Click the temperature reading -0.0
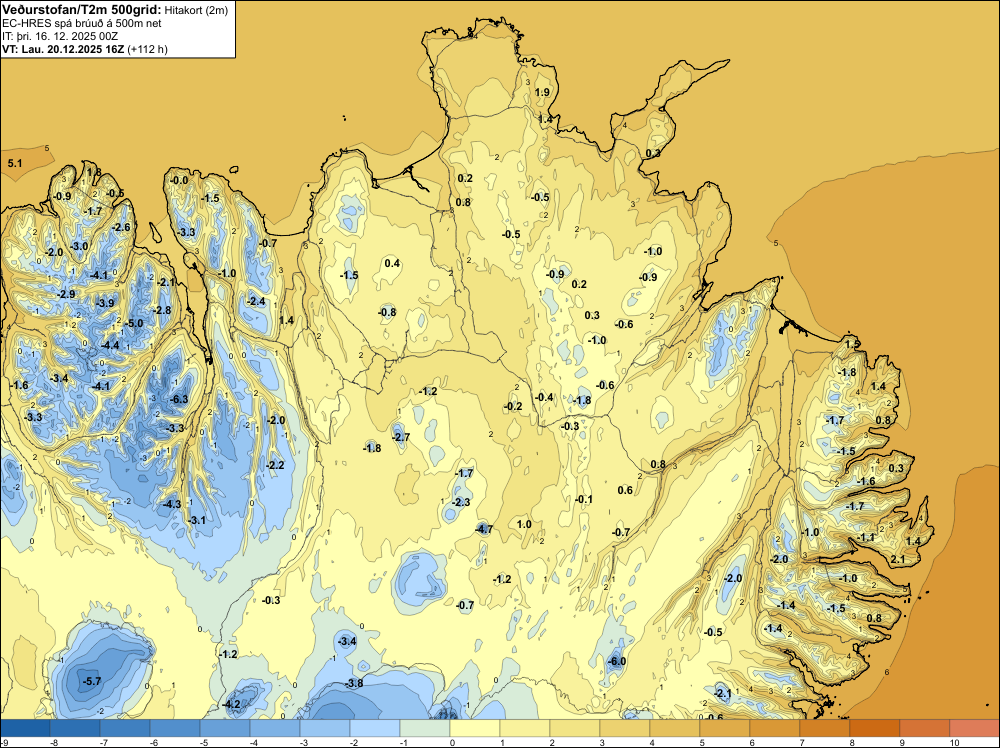1000x748 pixels. pyautogui.click(x=180, y=180)
